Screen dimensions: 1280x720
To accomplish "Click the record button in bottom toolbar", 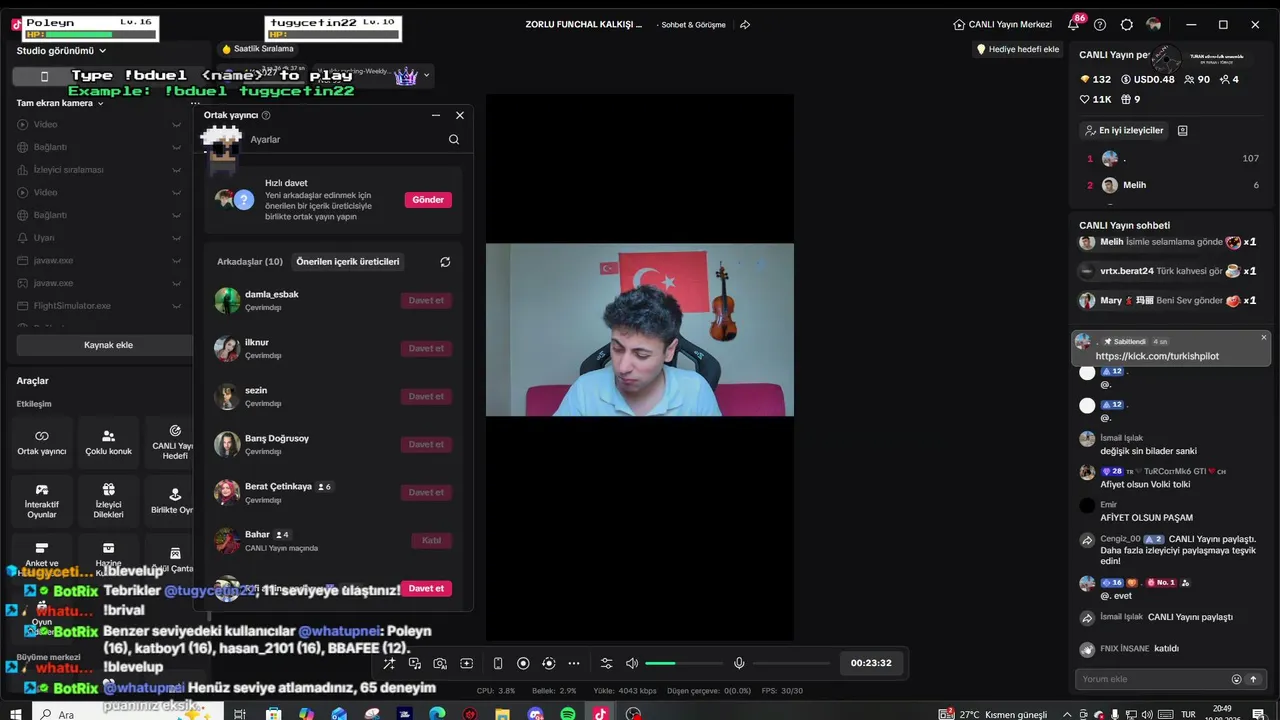I will (x=523, y=663).
